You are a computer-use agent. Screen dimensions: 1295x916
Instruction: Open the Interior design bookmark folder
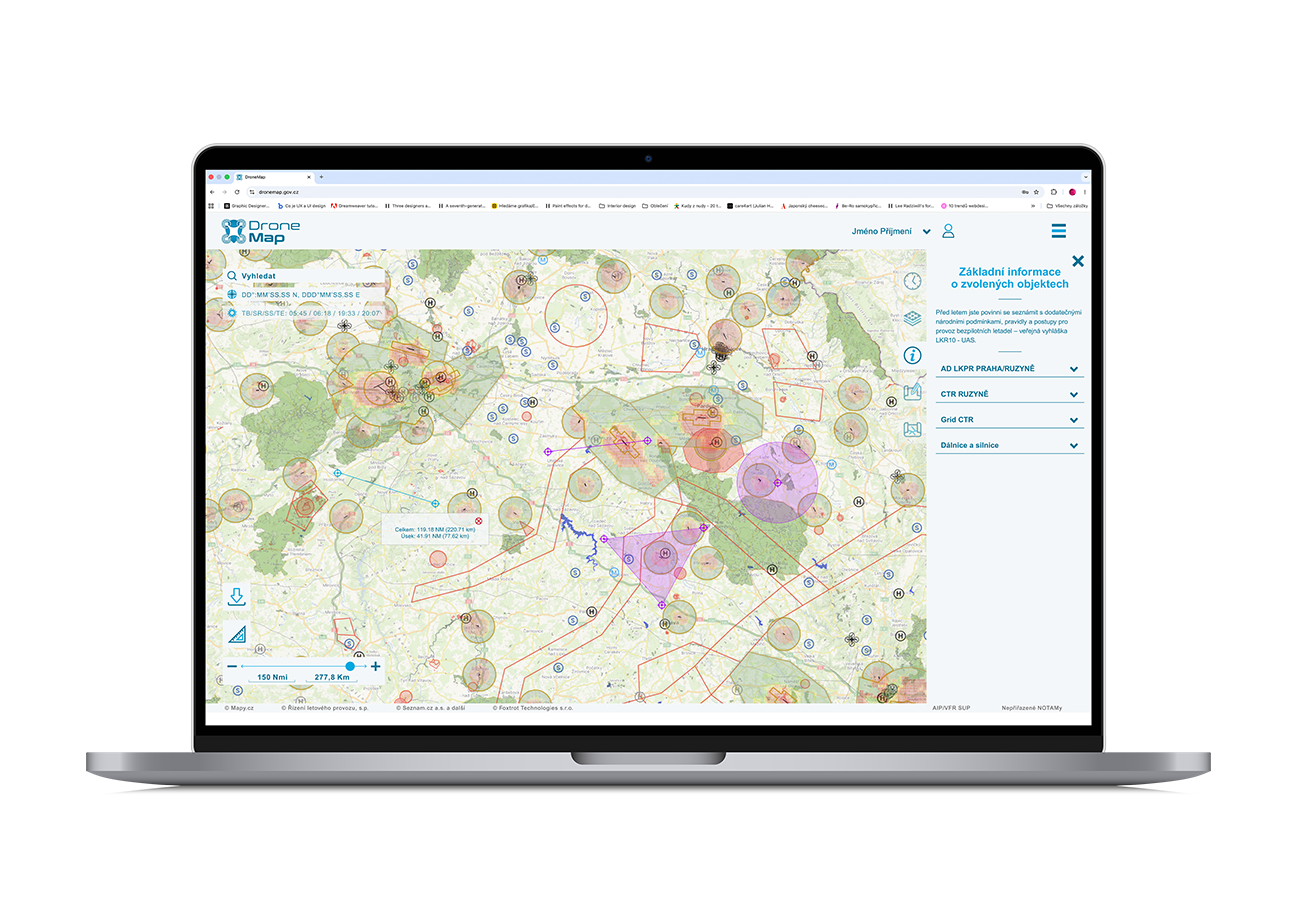[x=617, y=206]
